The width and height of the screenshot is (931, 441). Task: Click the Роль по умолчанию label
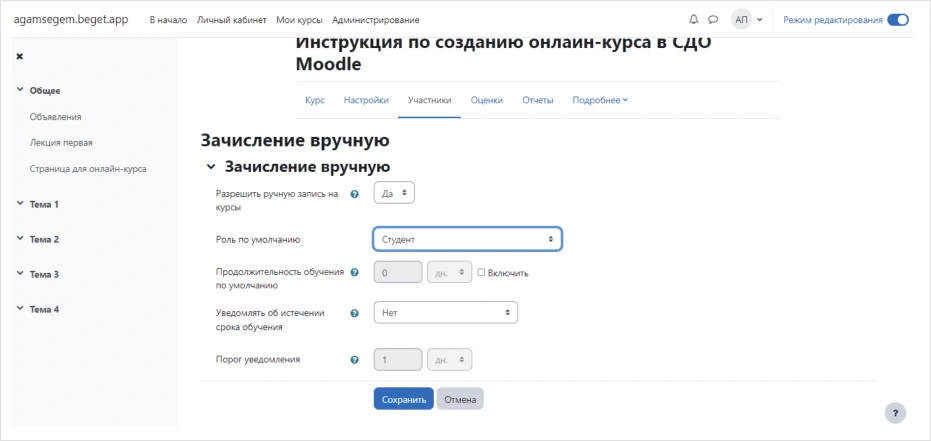tap(258, 240)
